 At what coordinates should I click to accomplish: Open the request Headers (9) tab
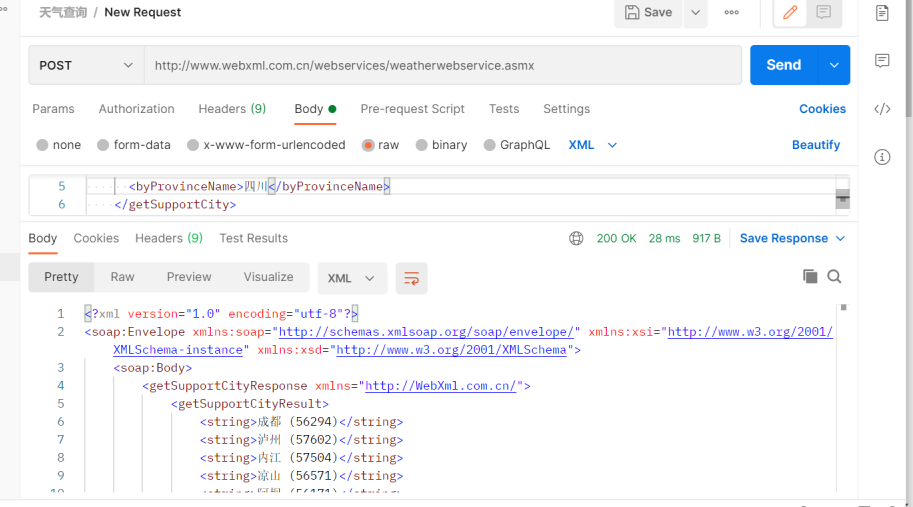click(x=232, y=109)
